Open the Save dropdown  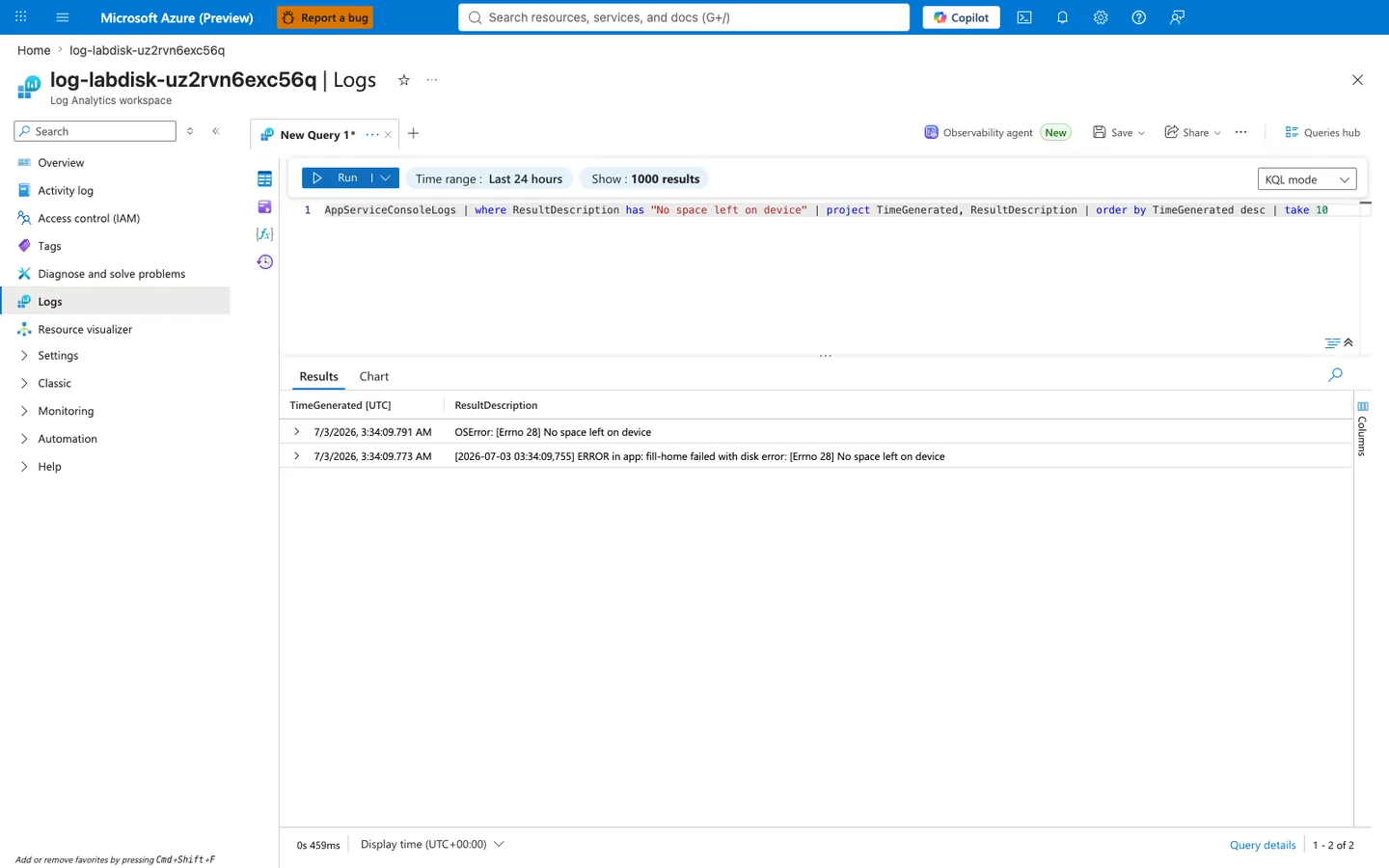click(1119, 133)
